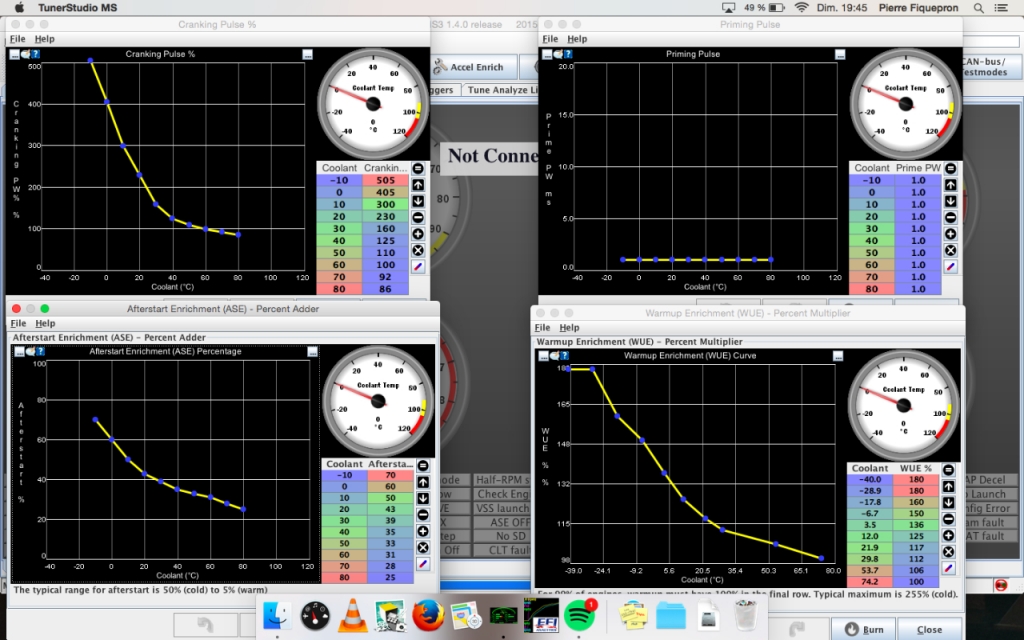
Task: Select Afterstart cell value 43
Action: 390,509
